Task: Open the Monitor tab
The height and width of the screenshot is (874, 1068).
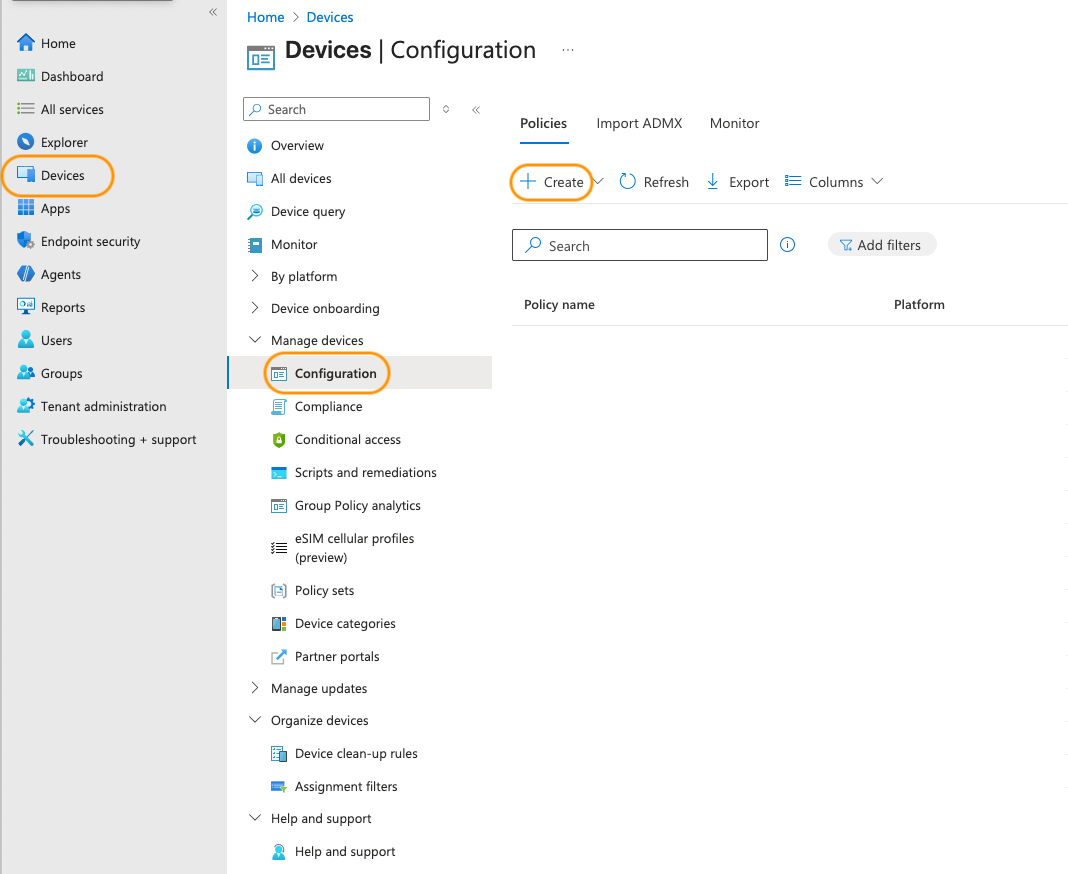Action: 734,123
